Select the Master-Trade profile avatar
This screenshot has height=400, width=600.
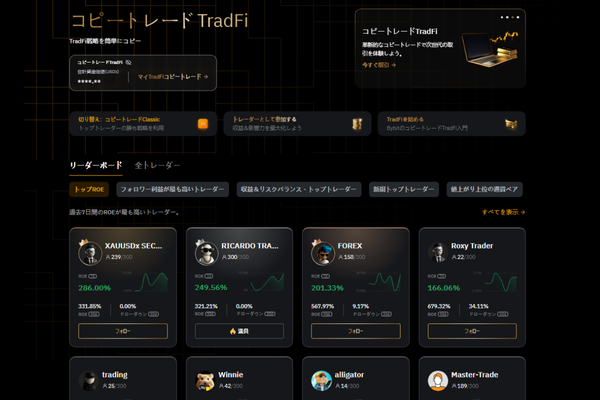[437, 380]
